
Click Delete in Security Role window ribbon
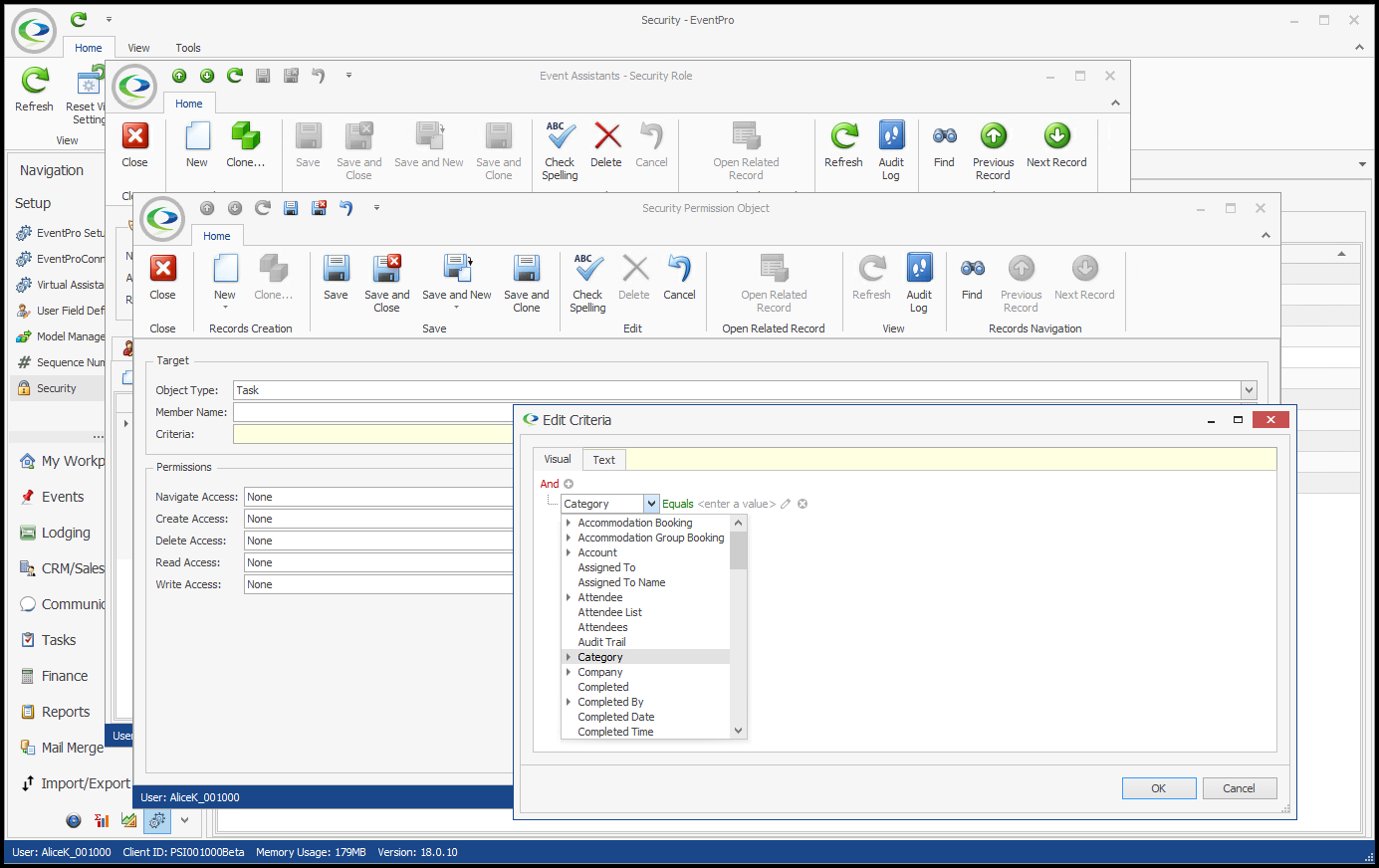click(605, 145)
